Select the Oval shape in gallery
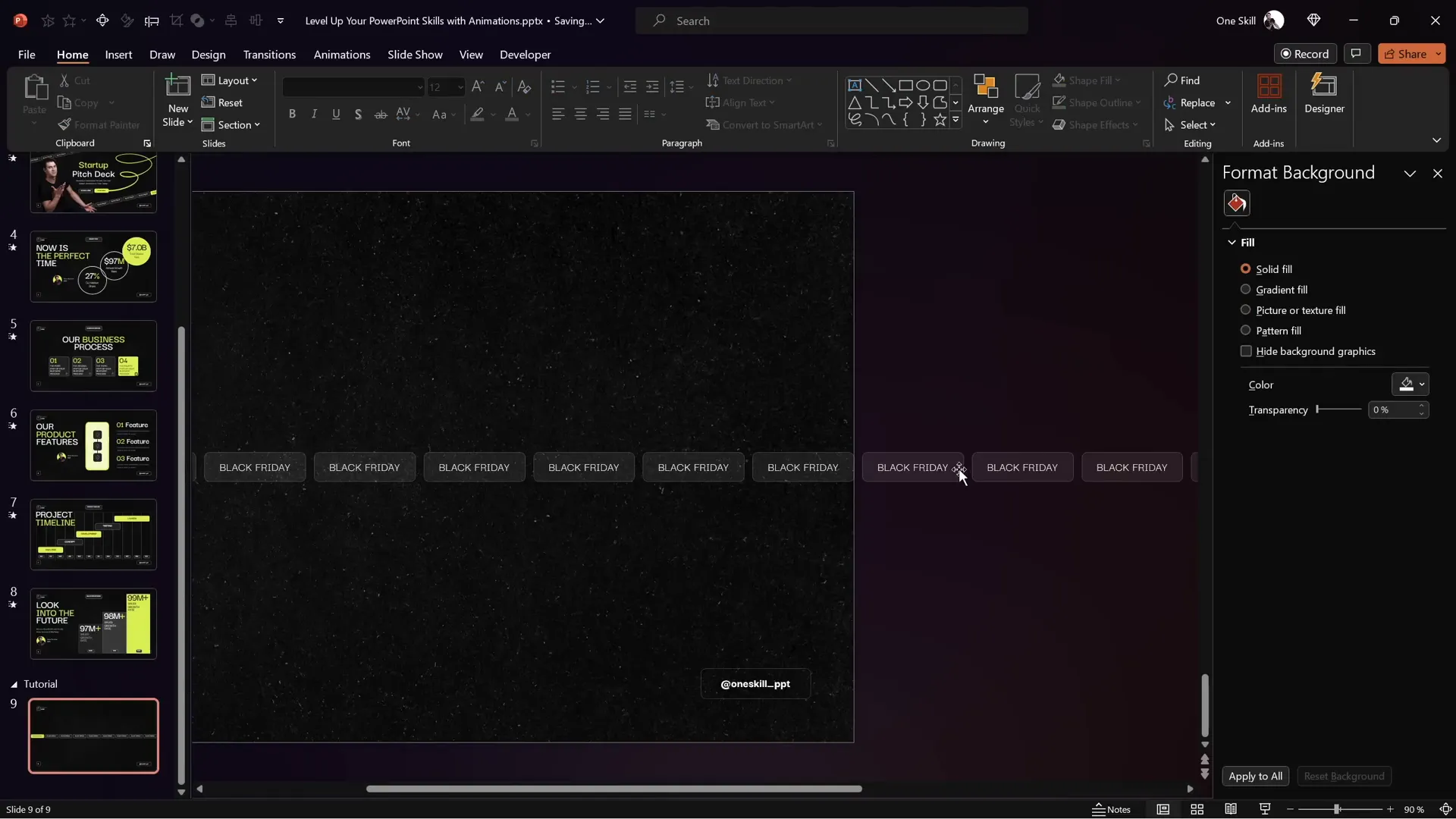The image size is (1456, 819). 923,85
